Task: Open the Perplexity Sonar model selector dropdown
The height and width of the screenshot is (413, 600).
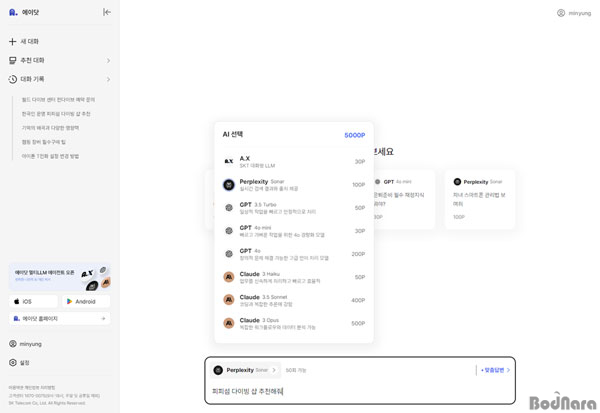Action: coord(245,370)
